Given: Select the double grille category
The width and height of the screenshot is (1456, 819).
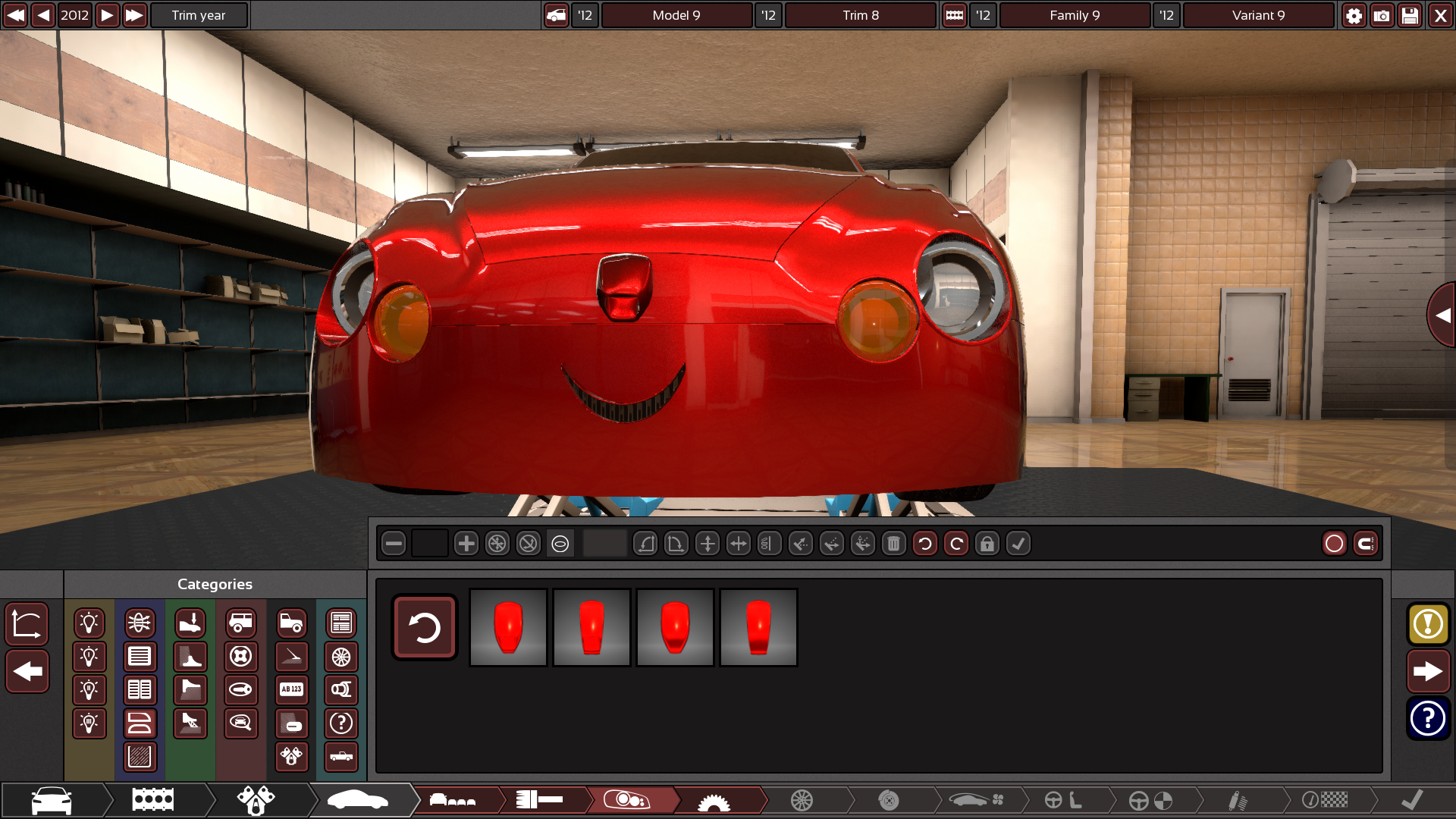Looking at the screenshot, I should pyautogui.click(x=140, y=690).
